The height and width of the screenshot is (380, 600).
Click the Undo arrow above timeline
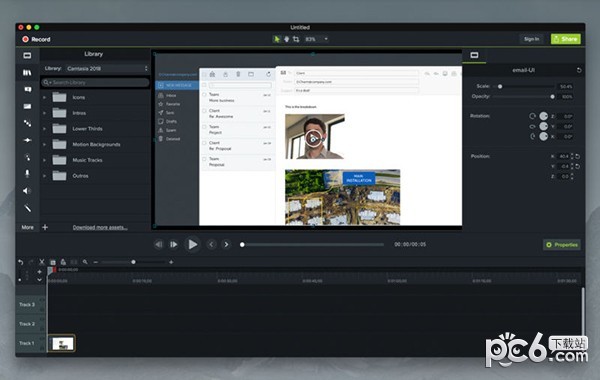(x=21, y=262)
